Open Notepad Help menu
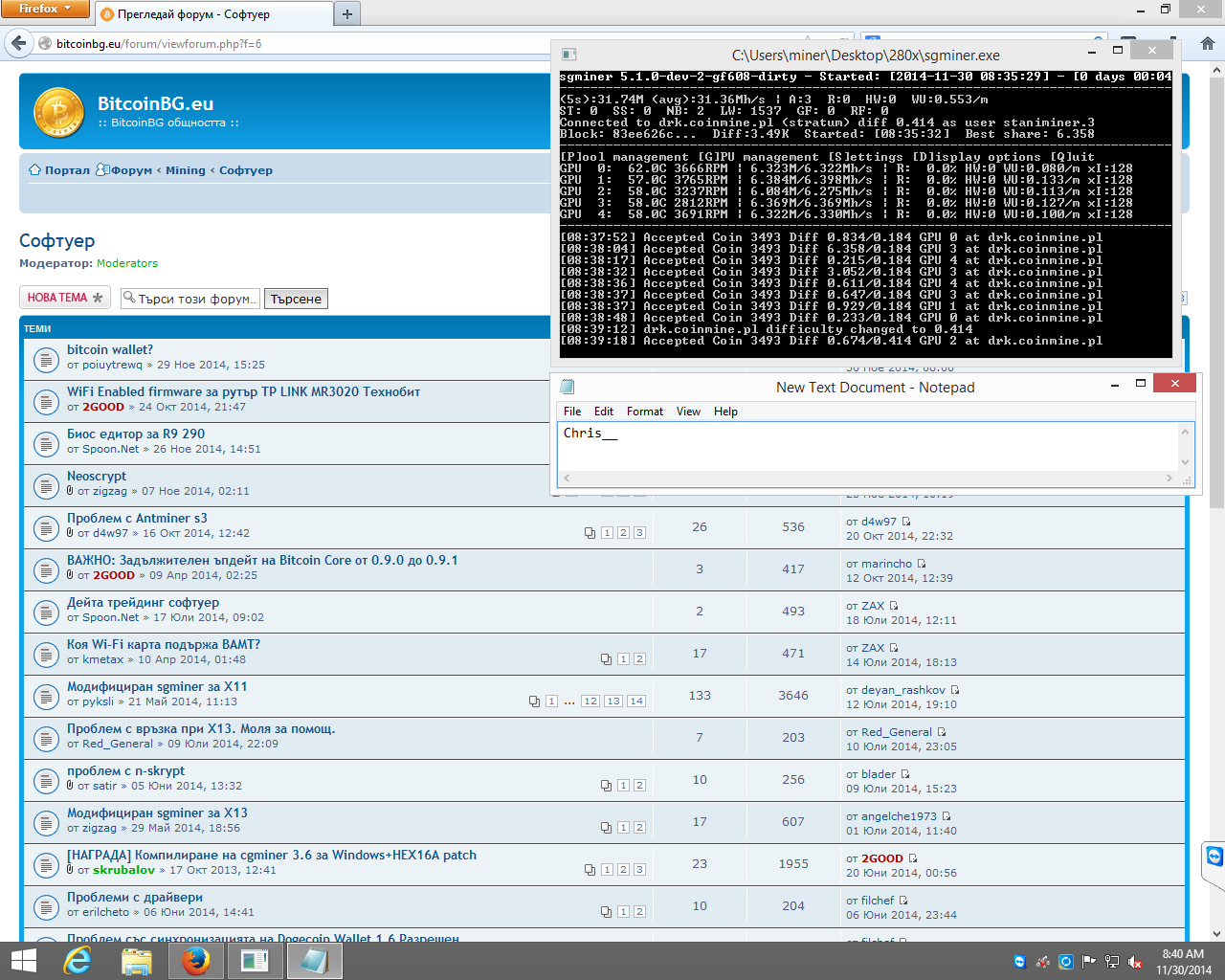 725,412
